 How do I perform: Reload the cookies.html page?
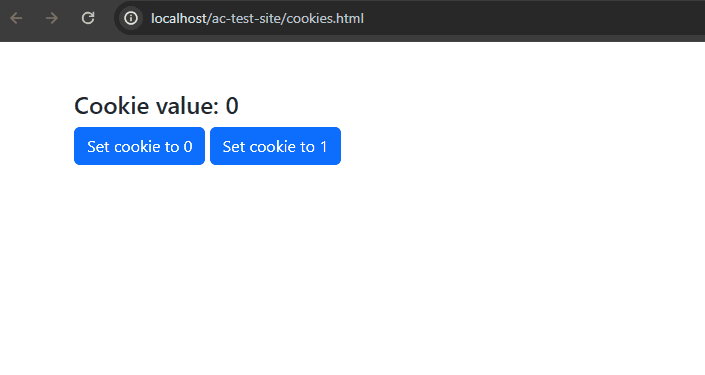pos(88,18)
